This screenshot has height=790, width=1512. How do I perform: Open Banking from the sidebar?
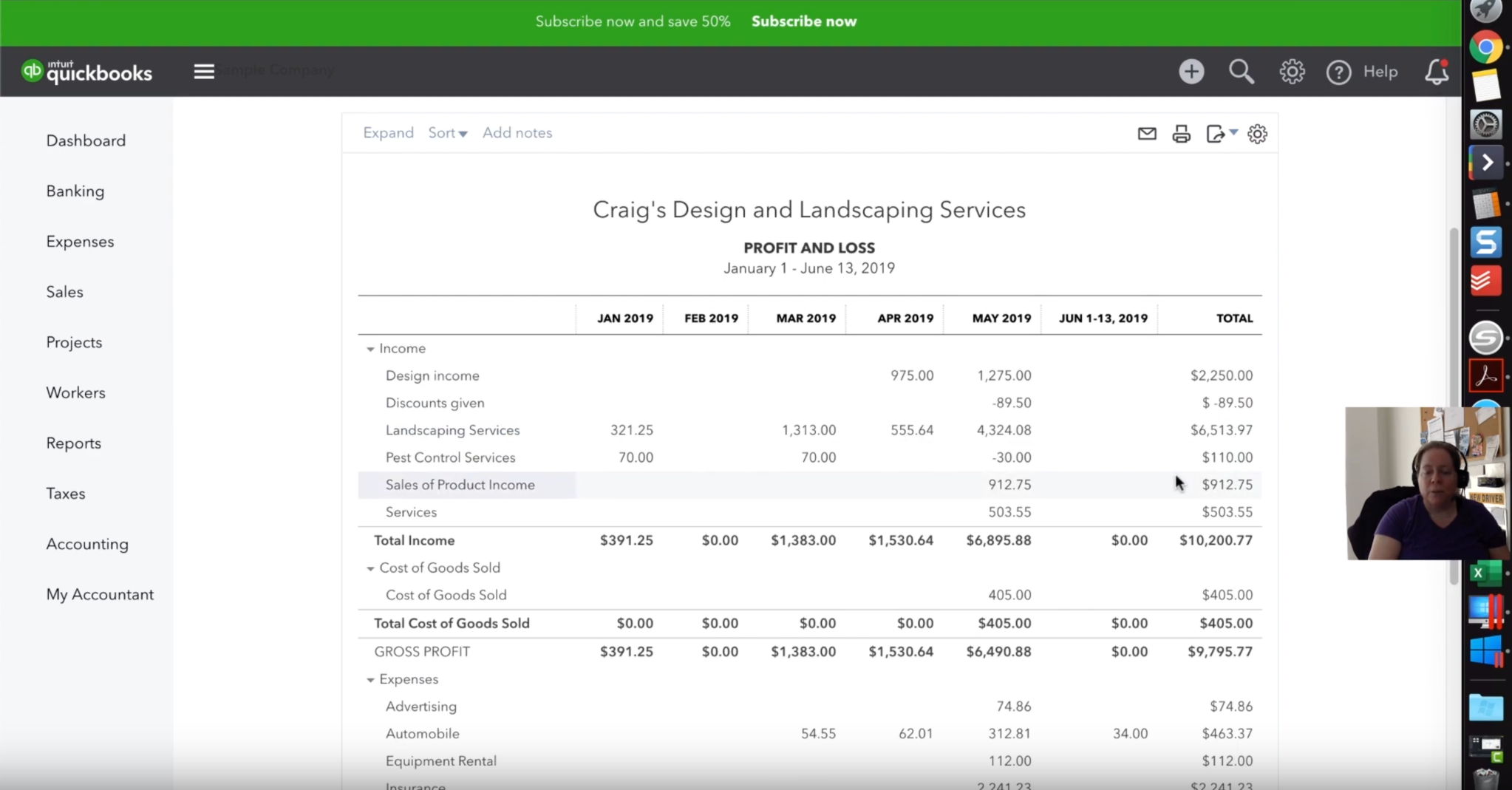point(75,191)
